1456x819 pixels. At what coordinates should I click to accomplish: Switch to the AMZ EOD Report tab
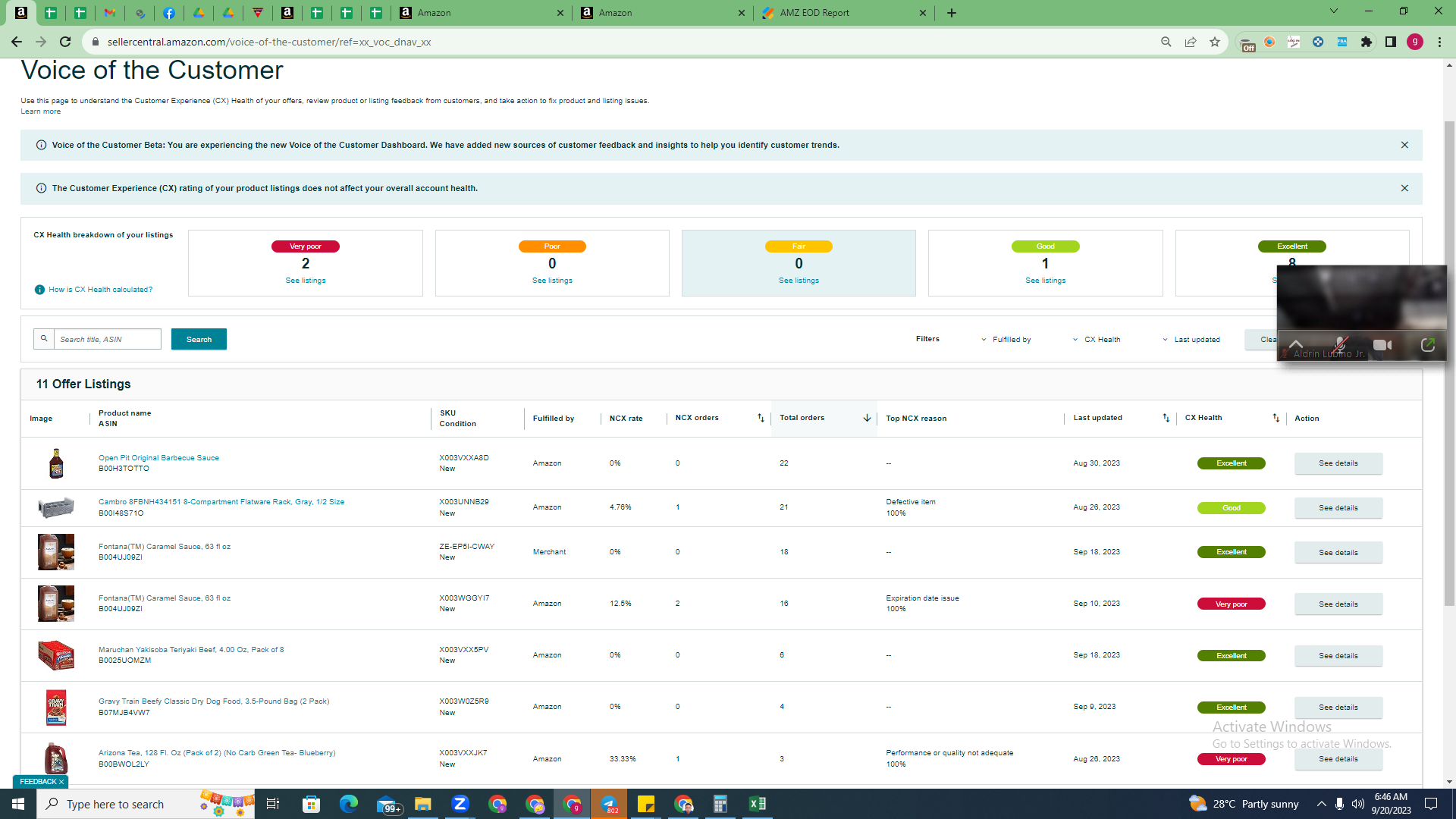pyautogui.click(x=845, y=13)
